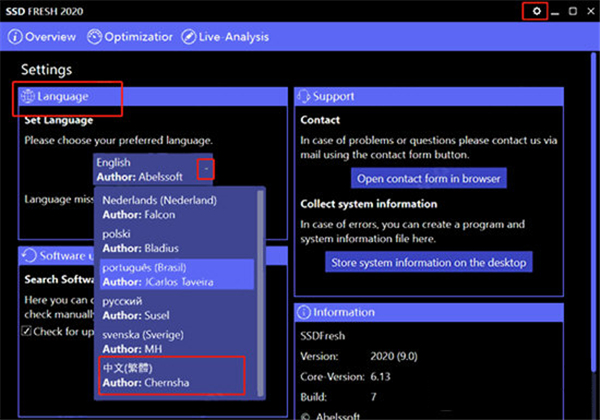Image resolution: width=600 pixels, height=420 pixels.
Task: Click Store system information on the desktop
Action: point(429,263)
